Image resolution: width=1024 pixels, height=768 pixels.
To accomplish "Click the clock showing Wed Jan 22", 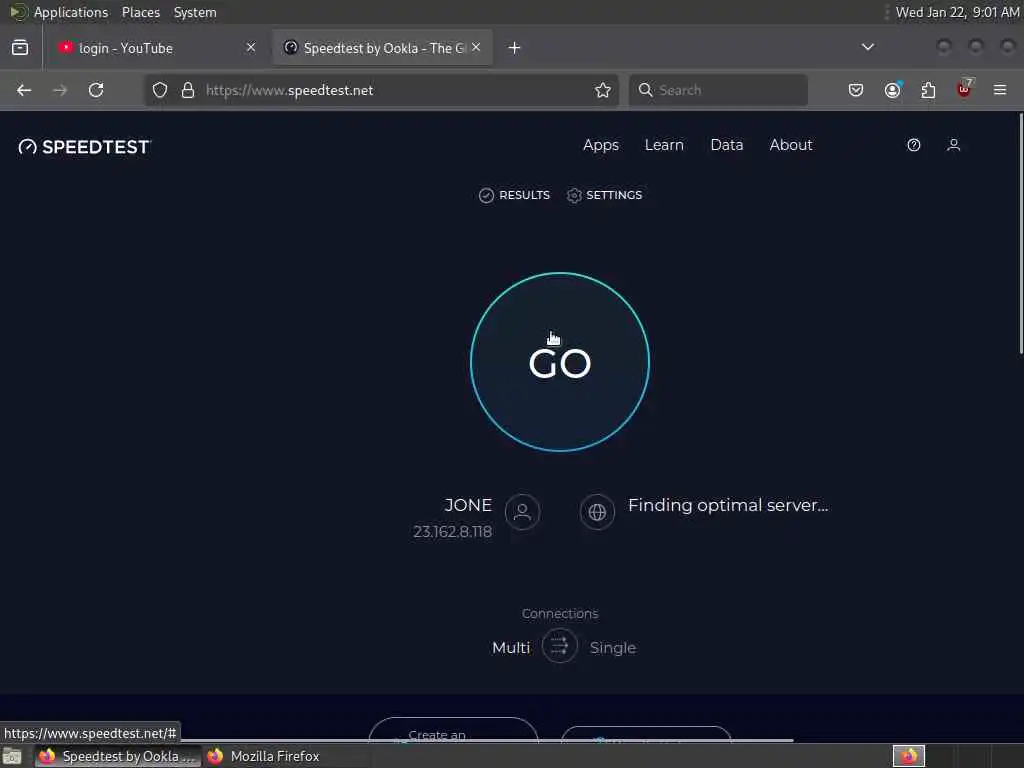I will point(957,12).
